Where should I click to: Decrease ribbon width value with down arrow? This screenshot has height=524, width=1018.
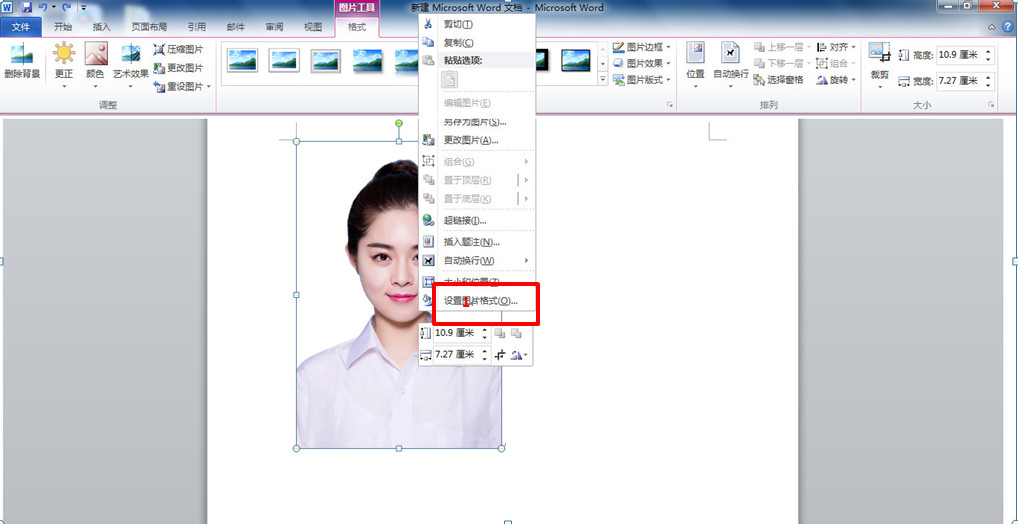988,85
